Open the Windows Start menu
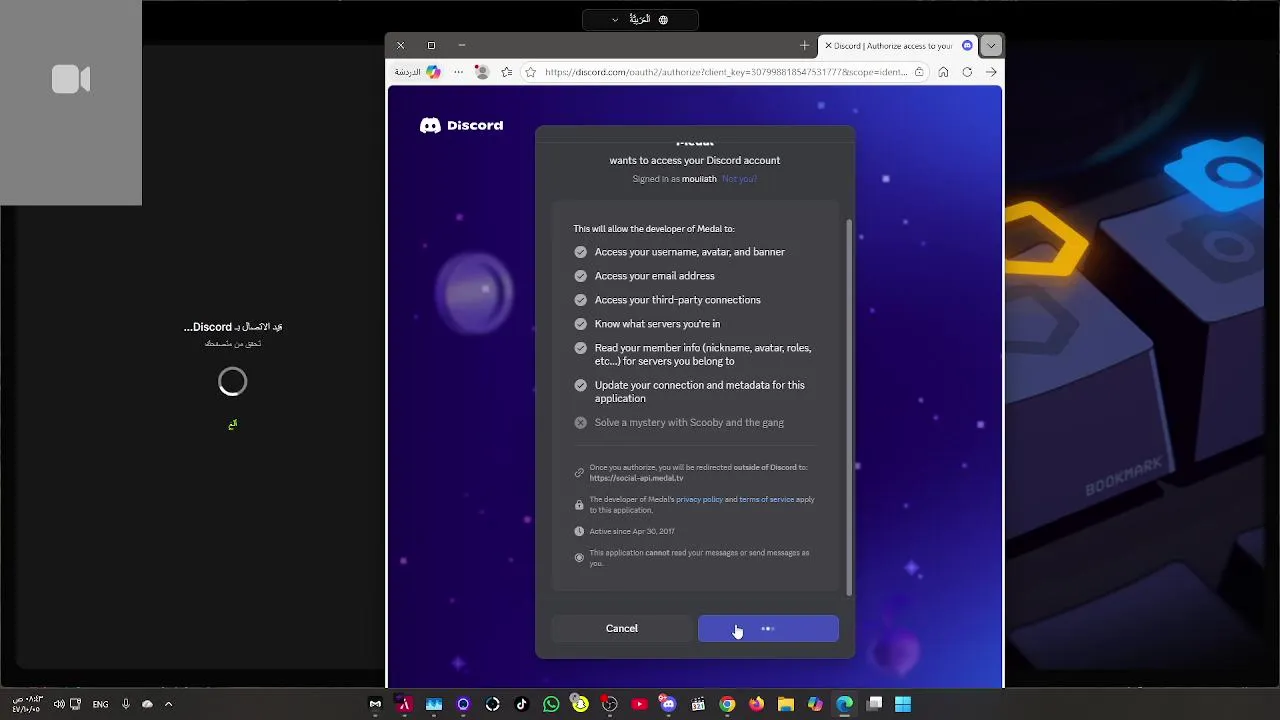 tap(903, 704)
